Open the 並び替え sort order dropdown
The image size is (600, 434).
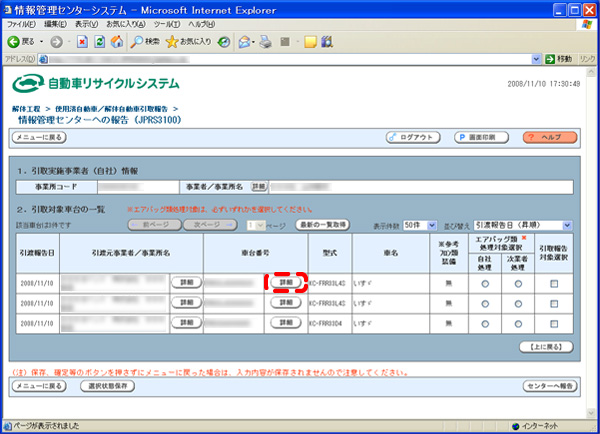tap(523, 225)
